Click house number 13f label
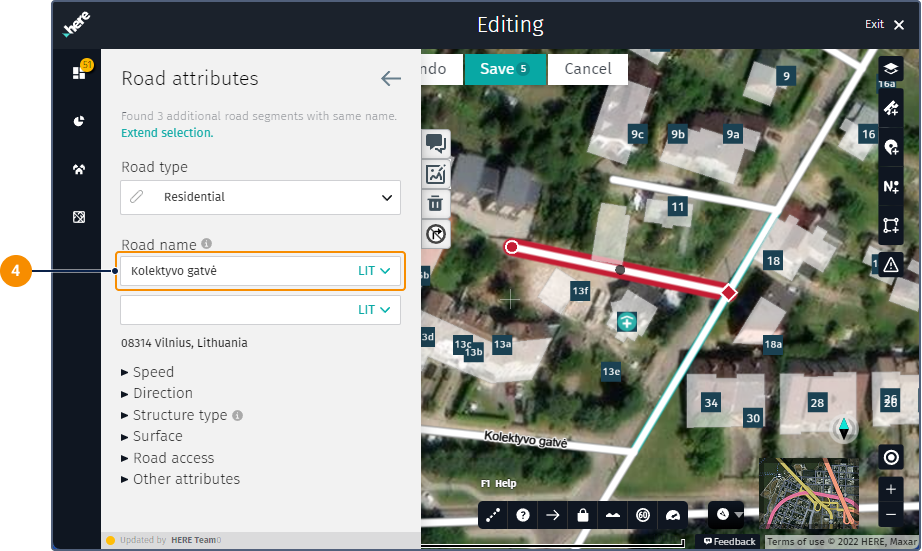This screenshot has height=551, width=922. (x=580, y=290)
